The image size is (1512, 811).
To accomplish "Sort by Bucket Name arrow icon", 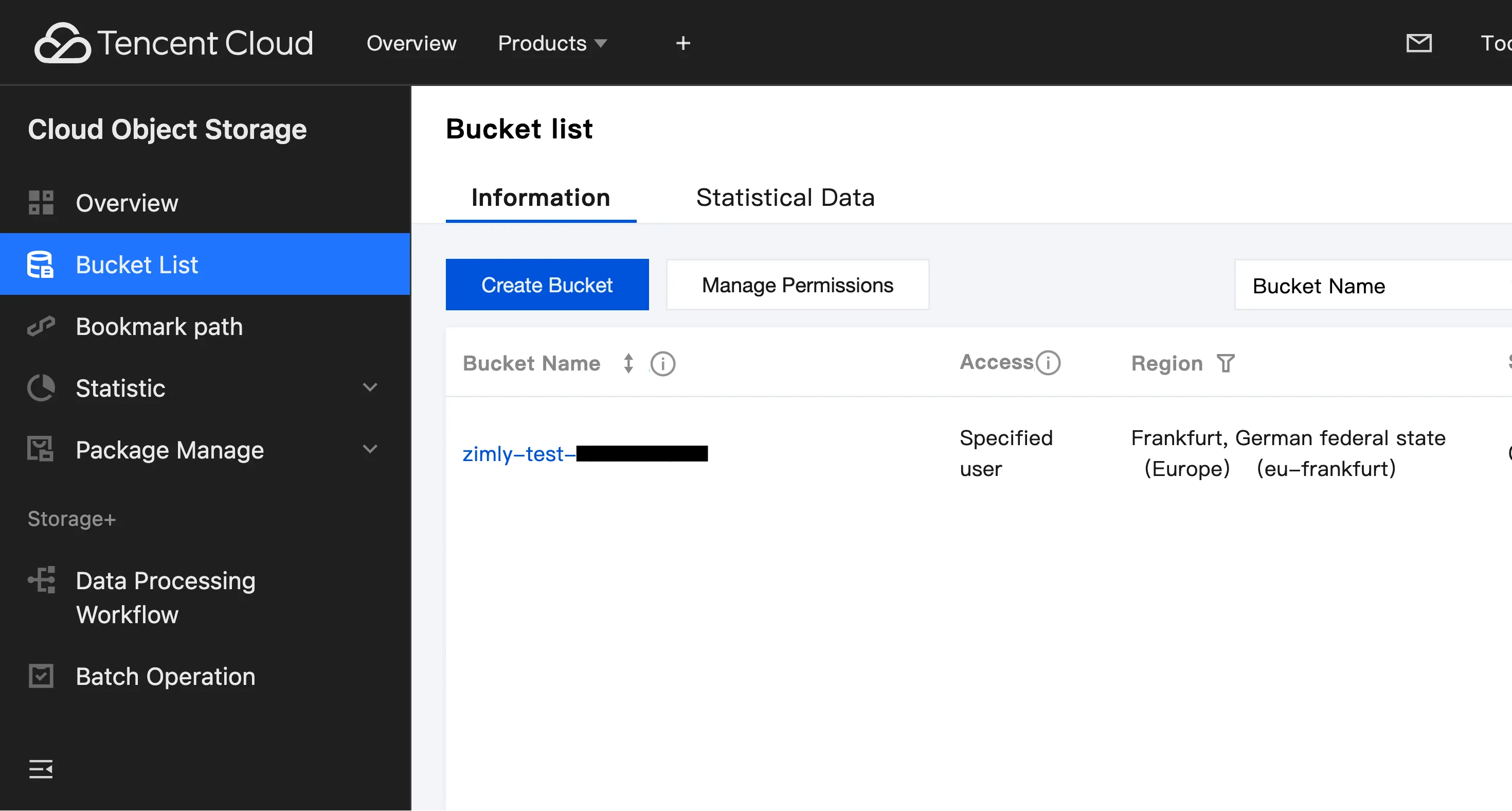I will (628, 363).
